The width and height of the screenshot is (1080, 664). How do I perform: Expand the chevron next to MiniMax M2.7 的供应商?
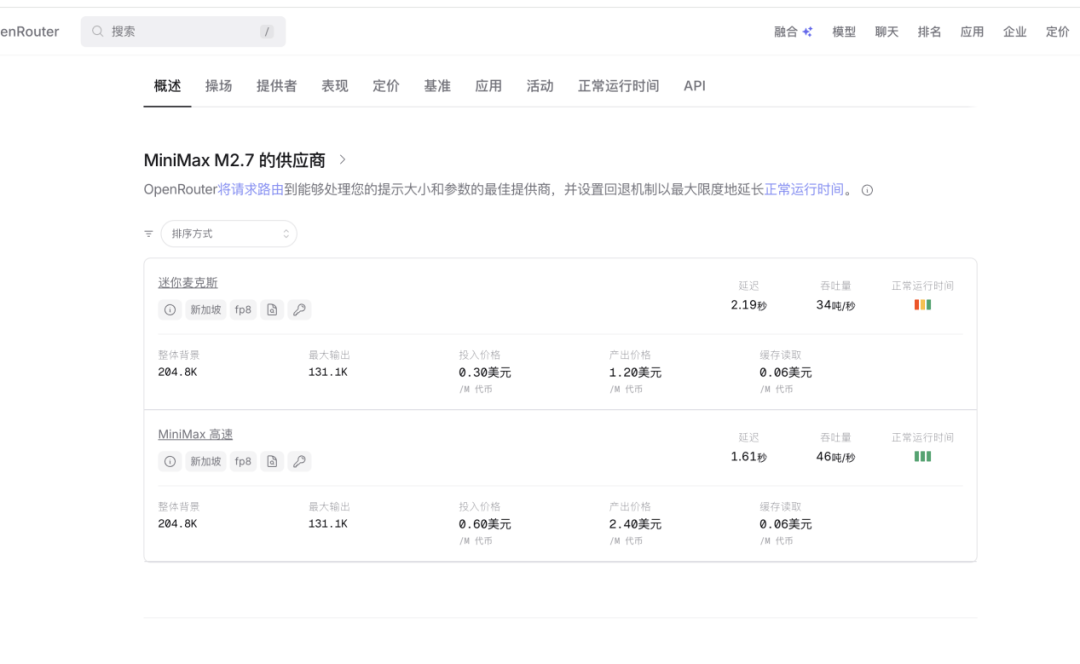point(342,160)
